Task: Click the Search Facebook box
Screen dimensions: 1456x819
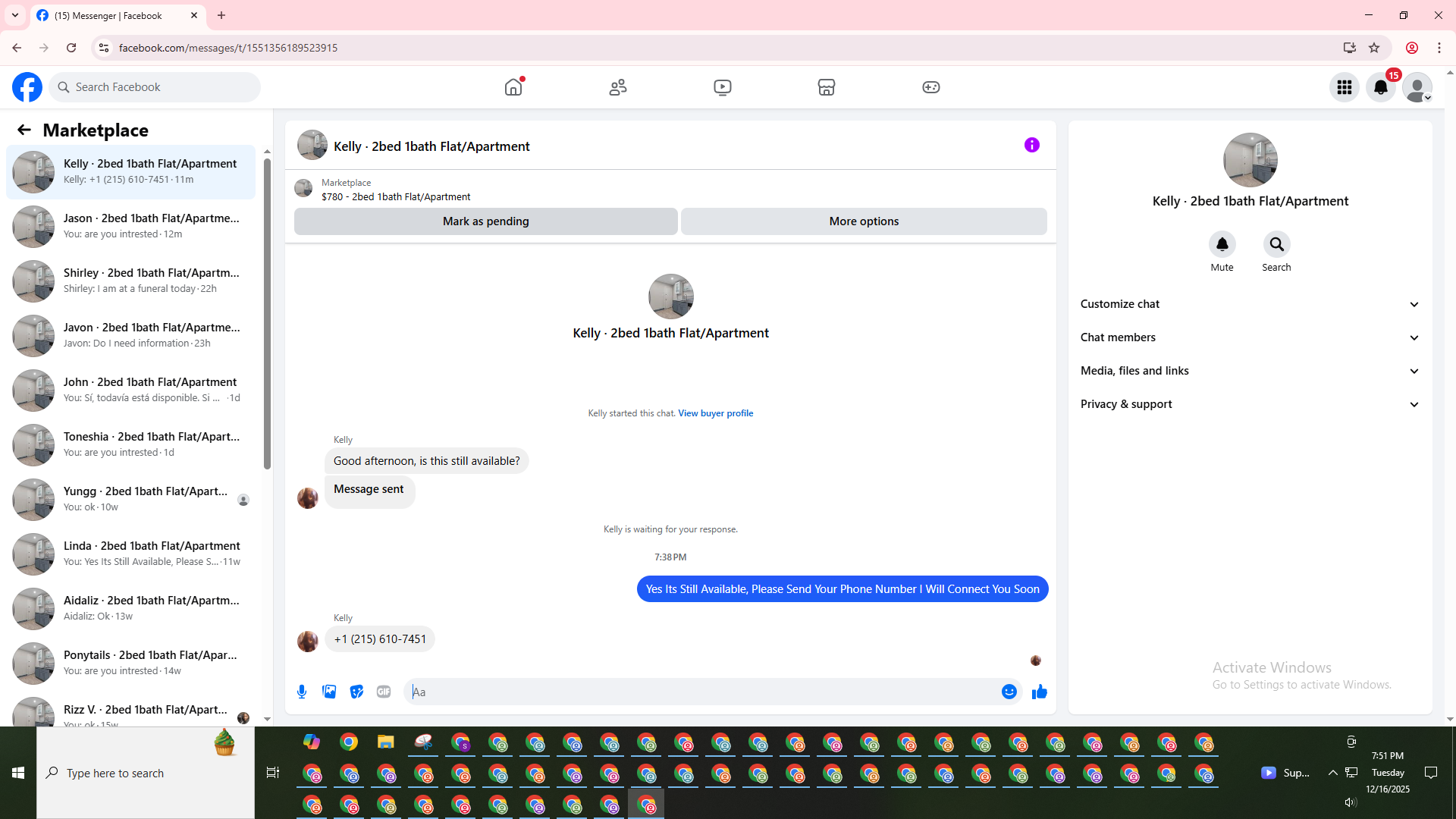Action: coord(155,87)
